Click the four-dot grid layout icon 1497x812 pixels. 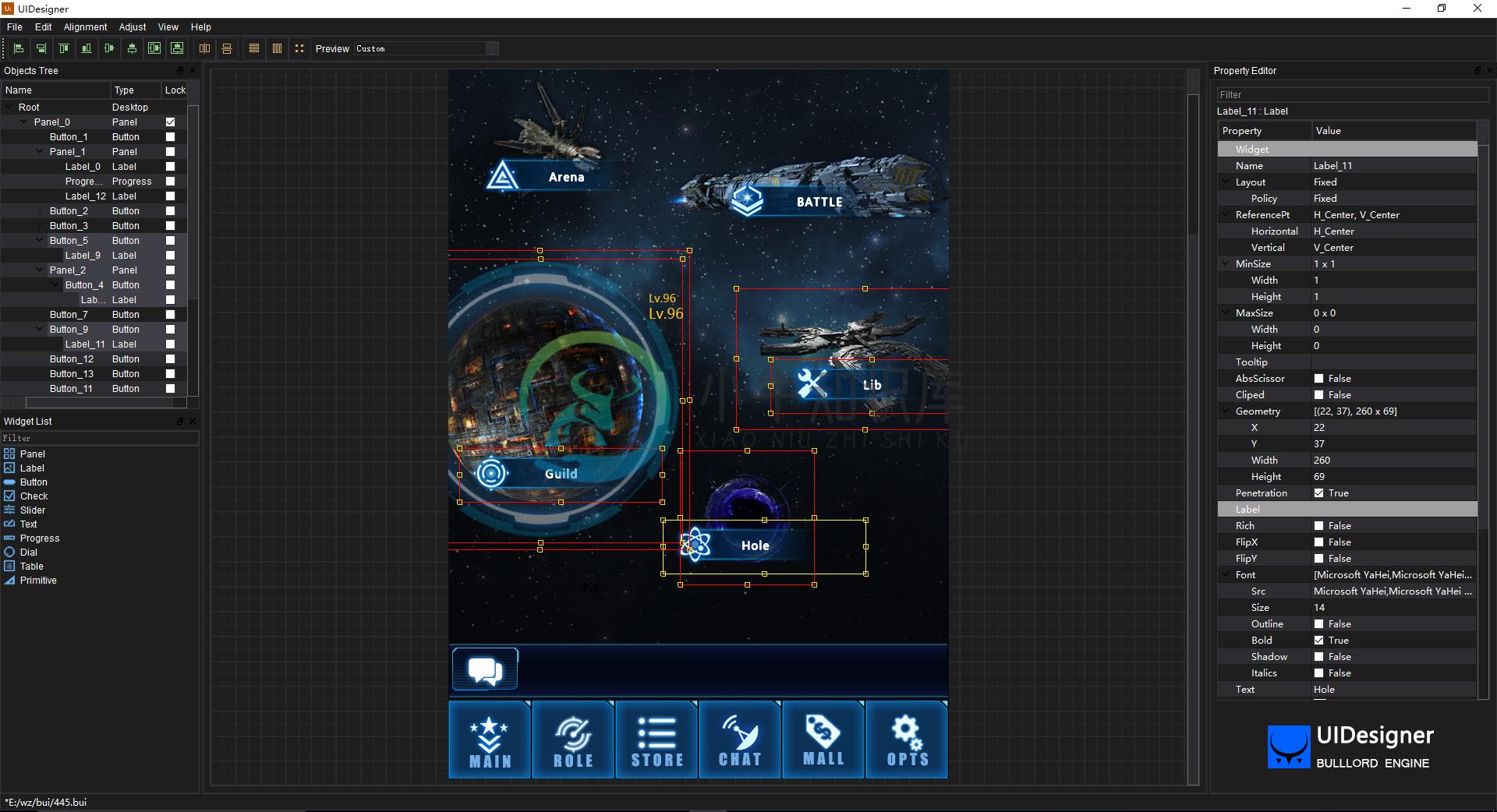tap(299, 48)
